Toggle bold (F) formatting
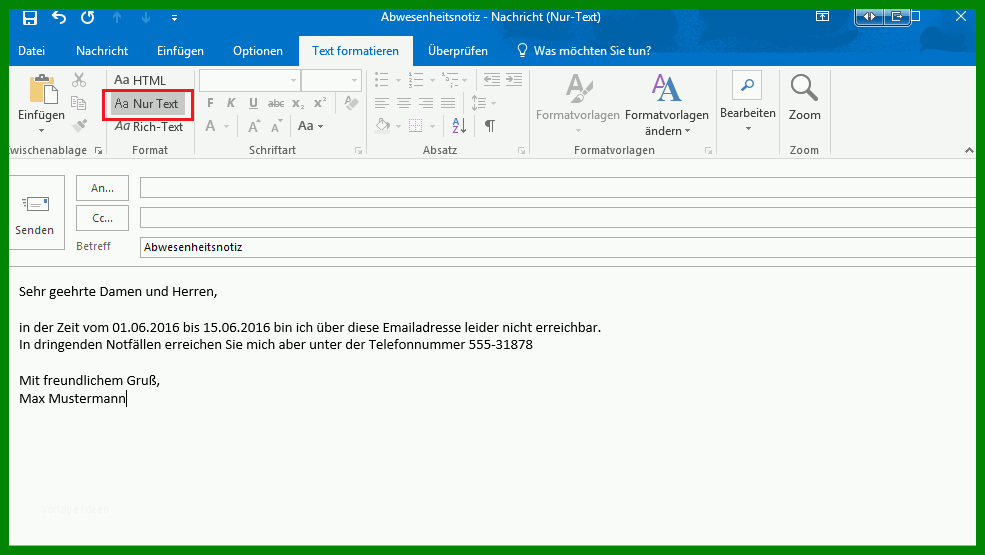This screenshot has width=985, height=555. point(210,103)
